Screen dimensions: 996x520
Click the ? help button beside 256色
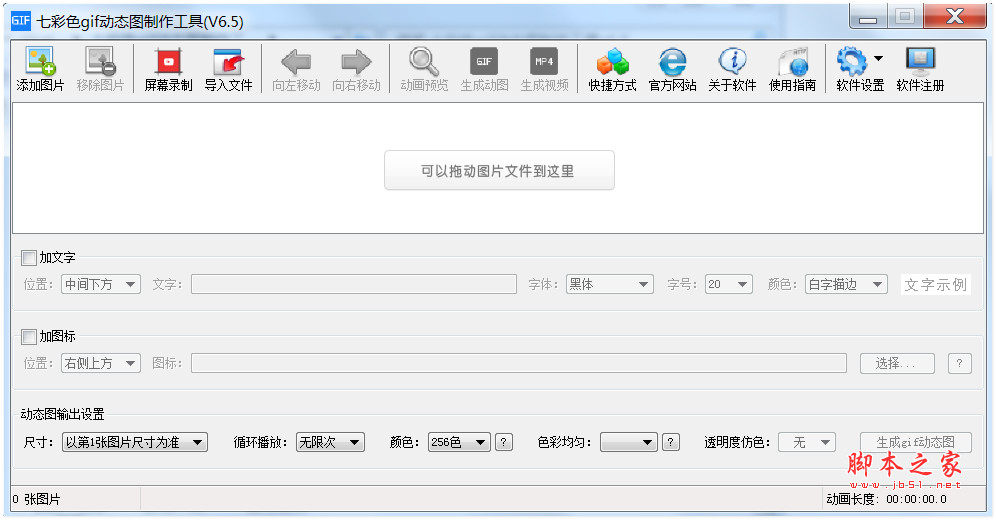coord(504,442)
